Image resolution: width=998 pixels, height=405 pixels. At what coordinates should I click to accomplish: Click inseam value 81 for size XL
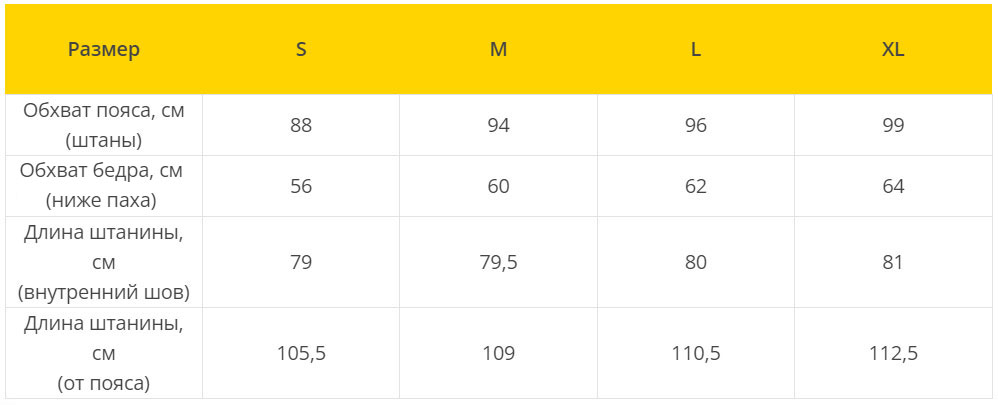coord(893,262)
